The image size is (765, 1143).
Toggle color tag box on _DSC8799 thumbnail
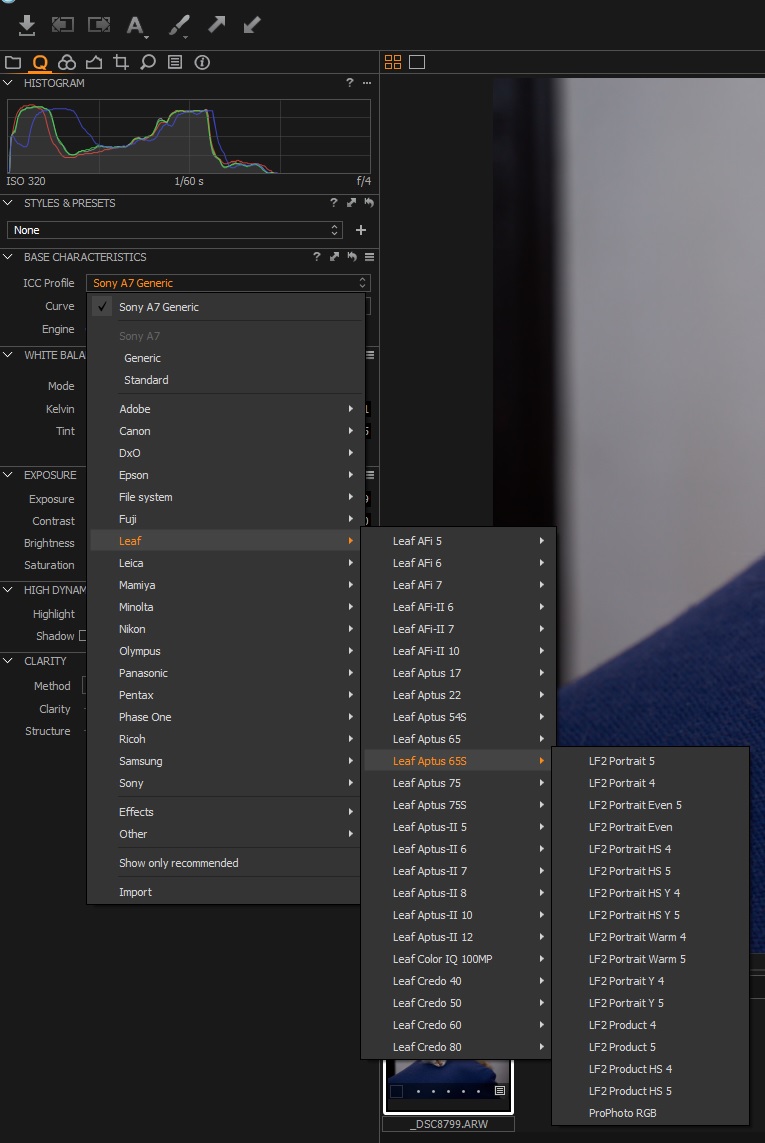click(x=397, y=1091)
